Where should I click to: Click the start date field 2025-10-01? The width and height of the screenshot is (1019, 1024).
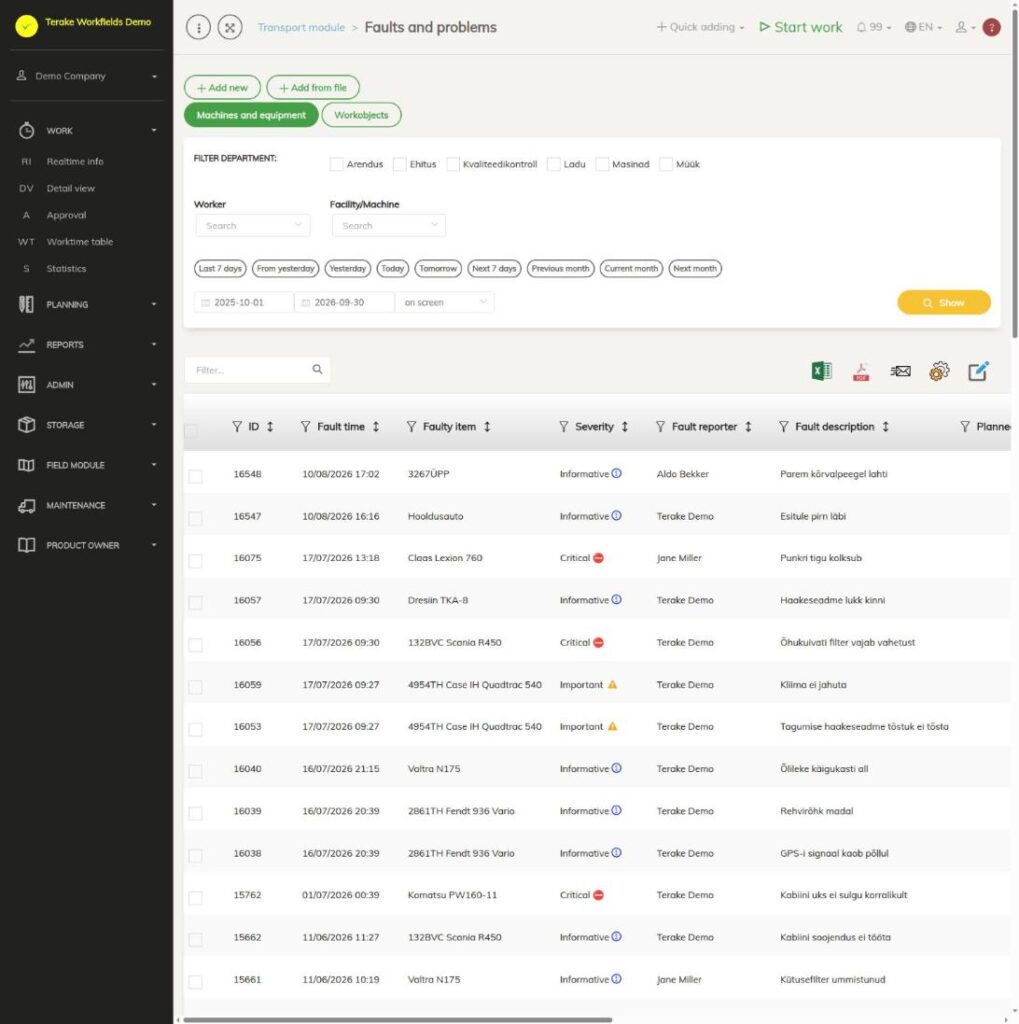click(244, 302)
